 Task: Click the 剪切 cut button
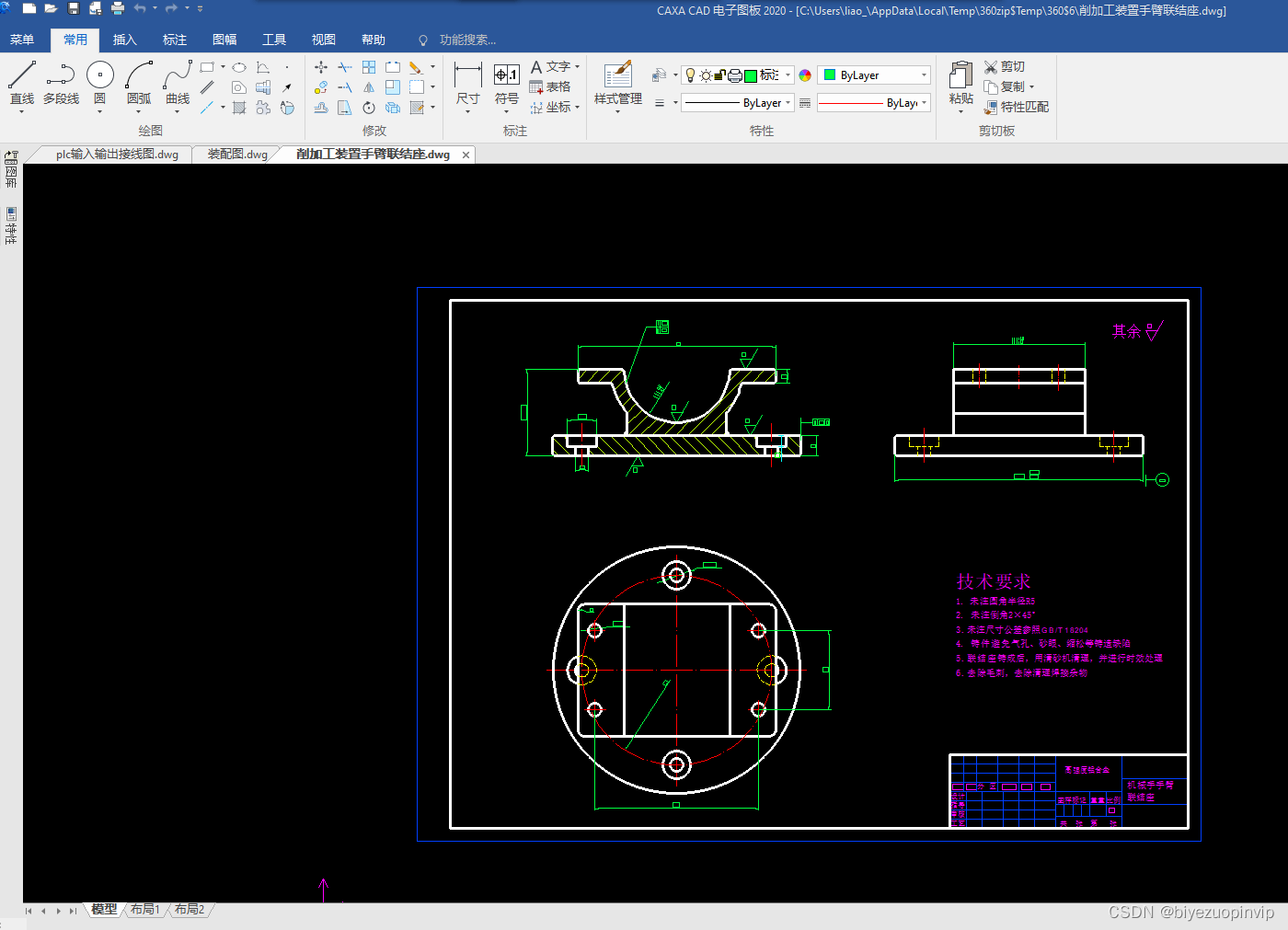pos(1005,66)
